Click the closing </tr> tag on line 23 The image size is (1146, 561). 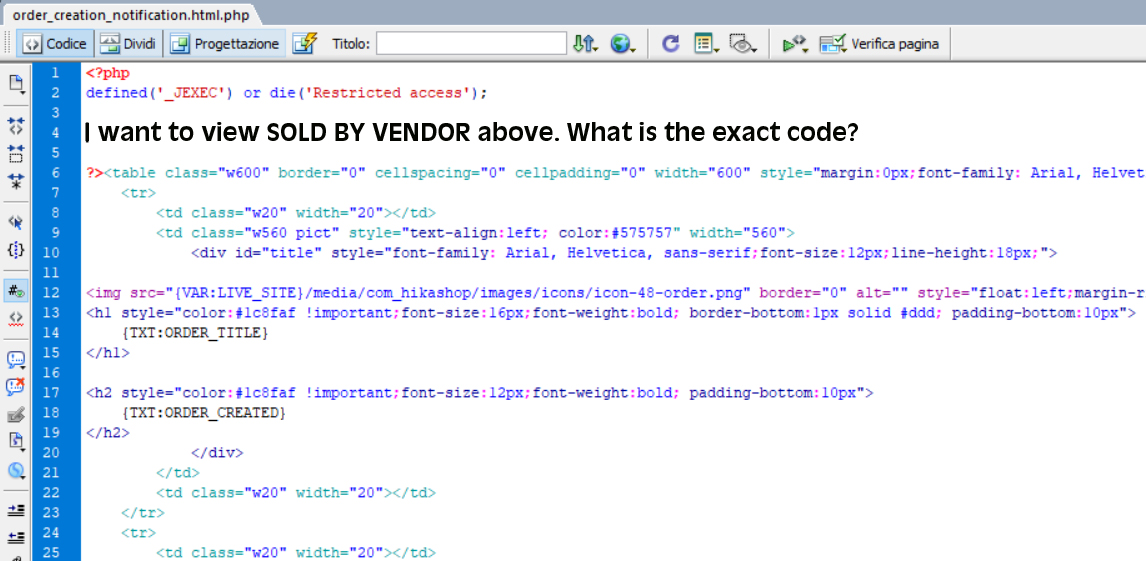point(143,512)
